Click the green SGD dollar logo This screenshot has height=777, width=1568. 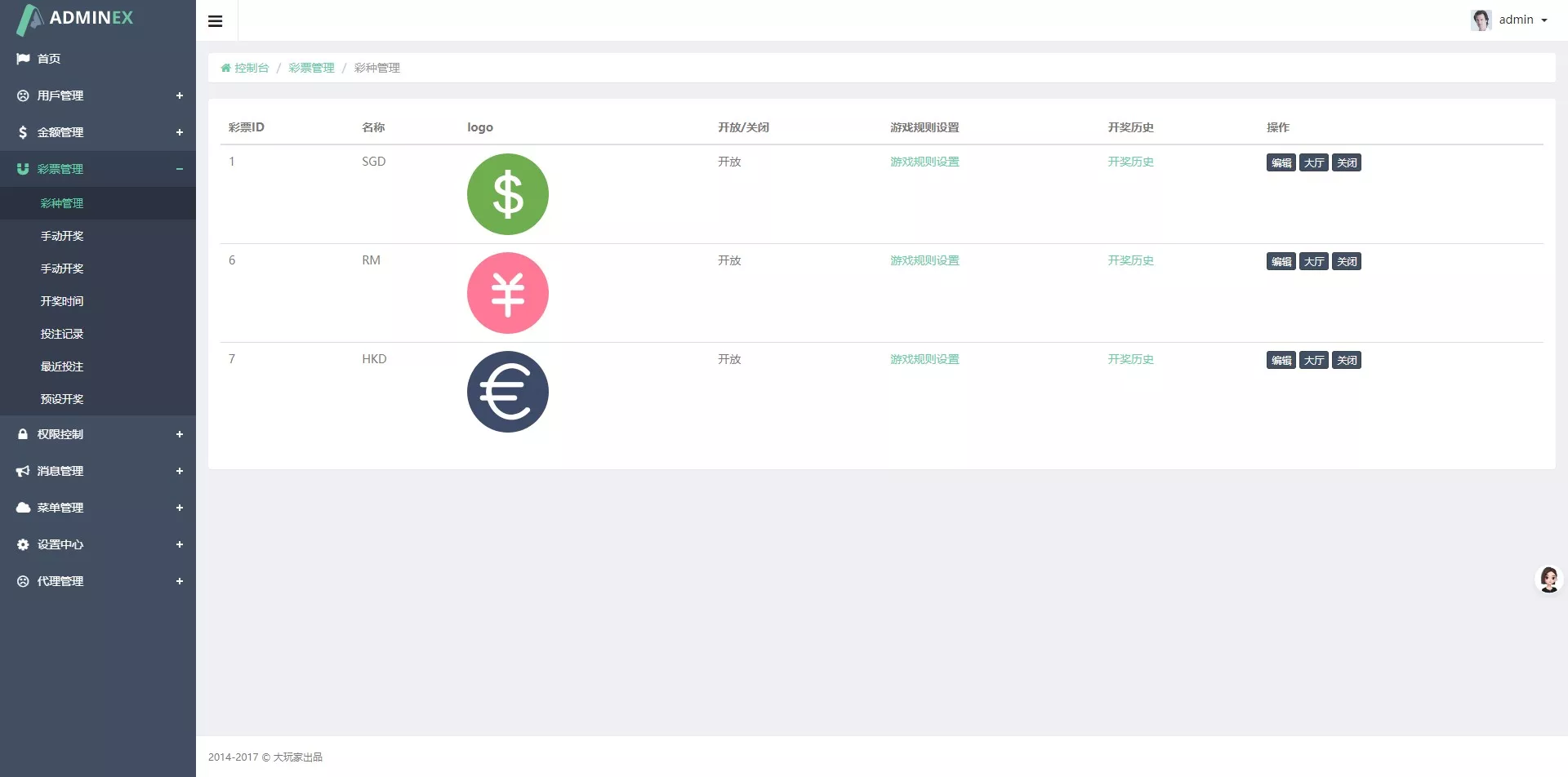[507, 194]
